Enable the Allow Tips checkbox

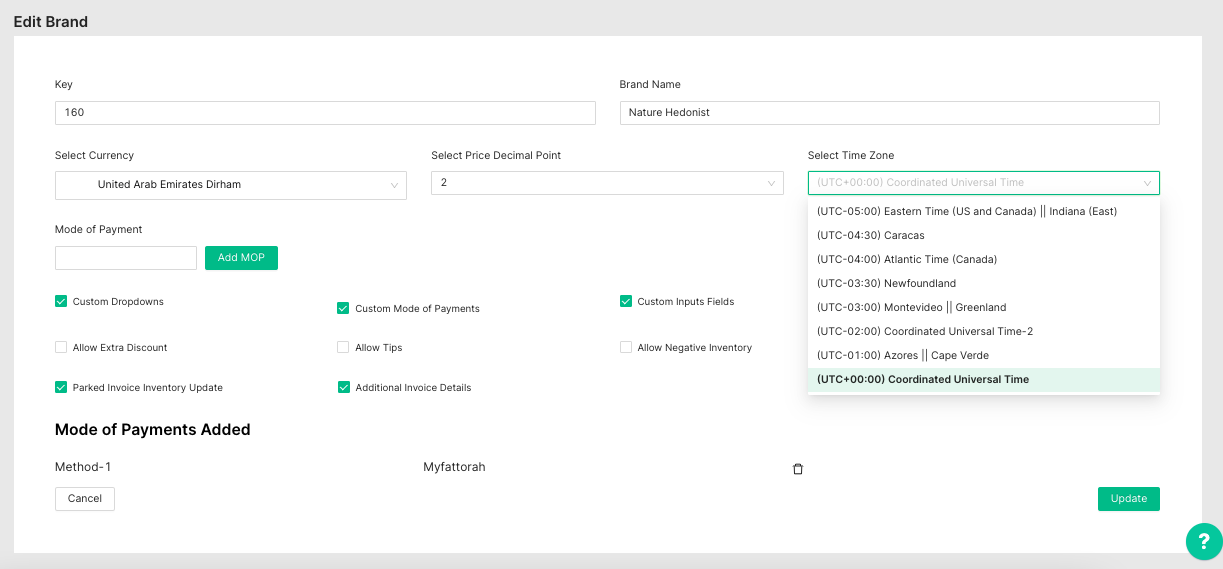click(343, 347)
